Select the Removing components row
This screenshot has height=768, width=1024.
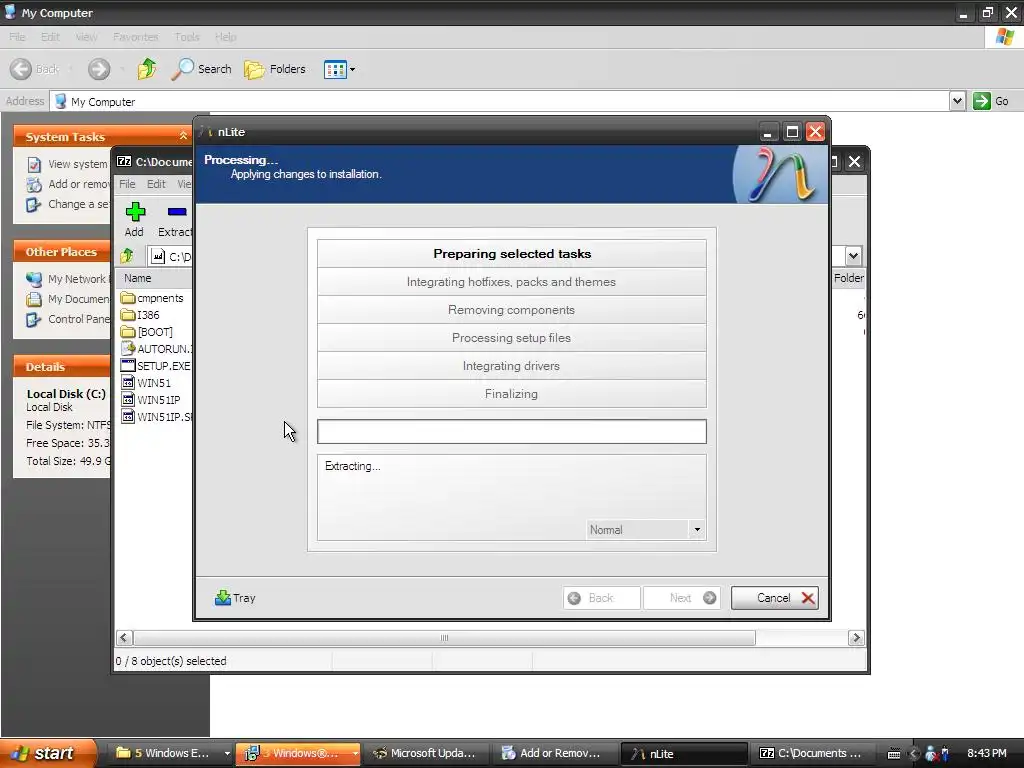point(512,310)
